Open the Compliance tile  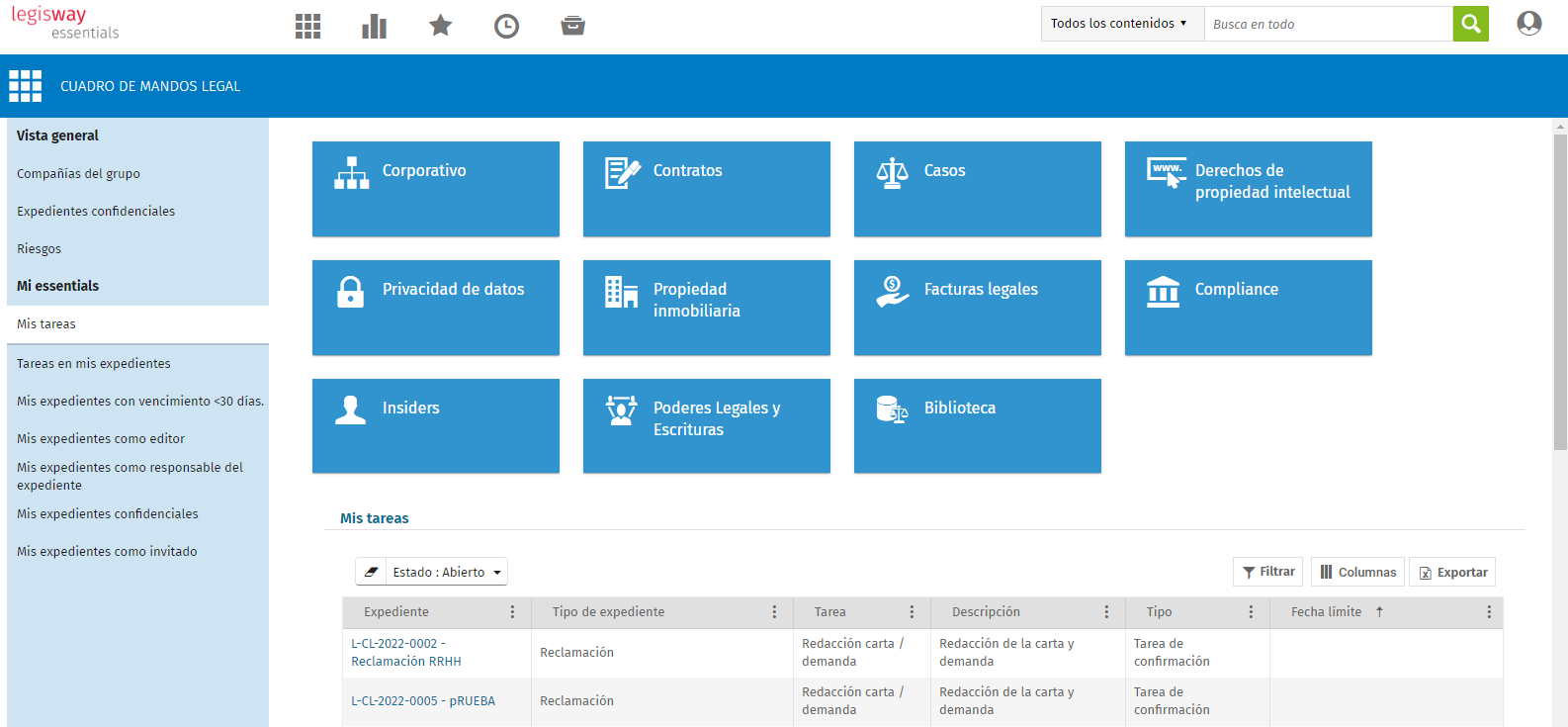pos(1248,308)
